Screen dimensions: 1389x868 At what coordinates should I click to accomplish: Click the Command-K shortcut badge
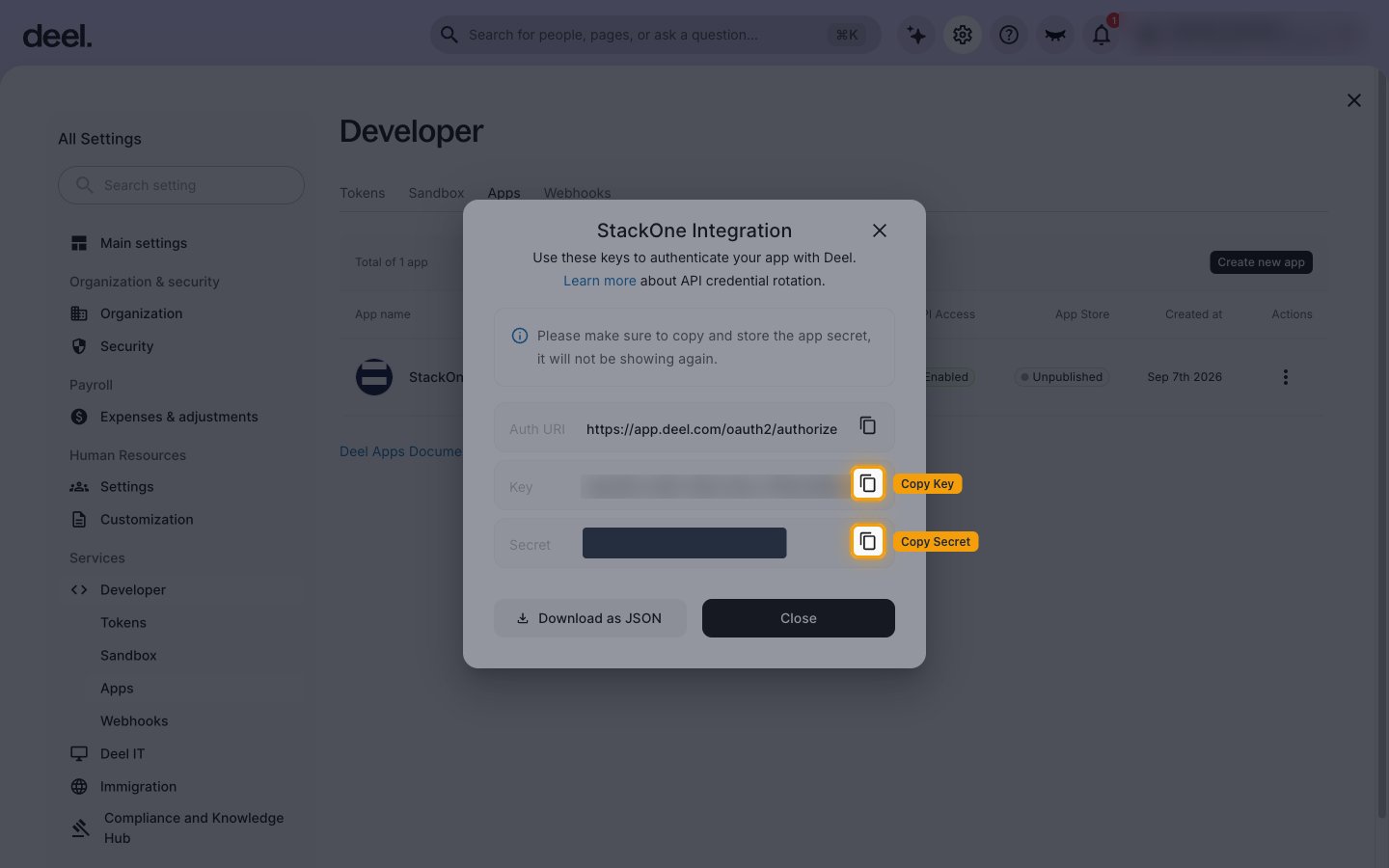(847, 35)
